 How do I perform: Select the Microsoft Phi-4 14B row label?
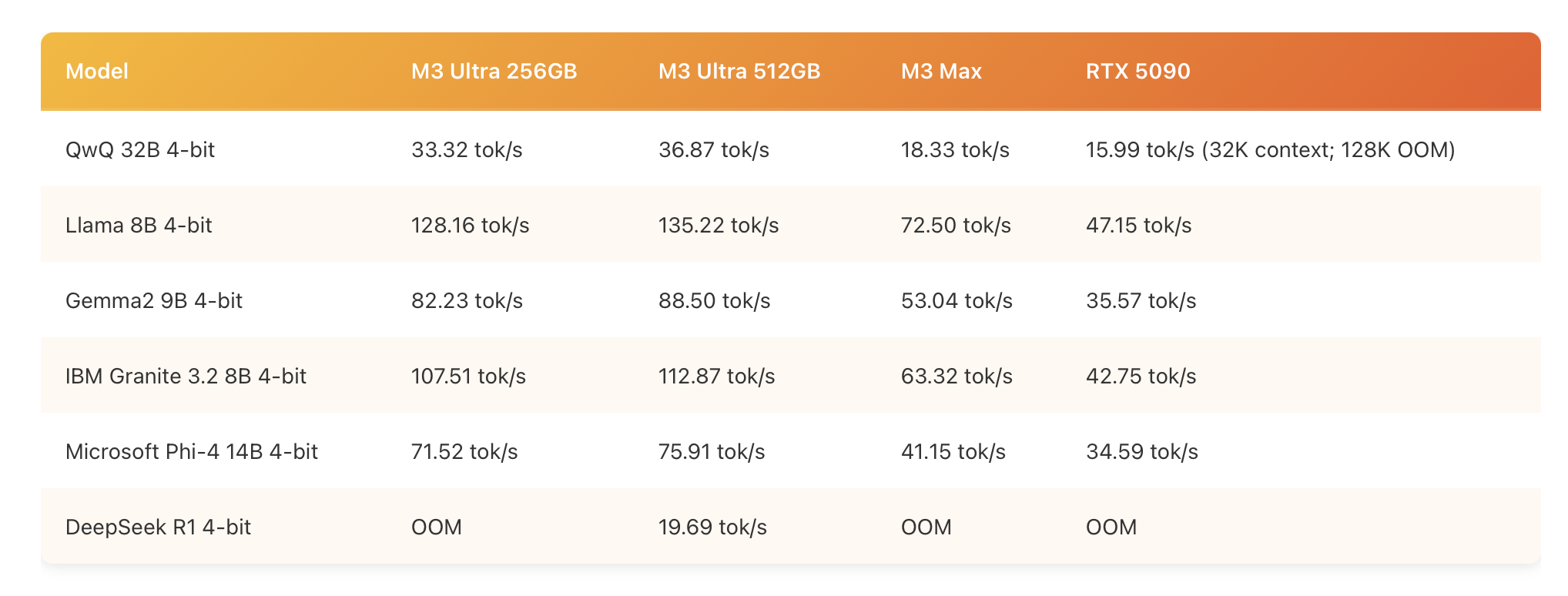coord(192,451)
